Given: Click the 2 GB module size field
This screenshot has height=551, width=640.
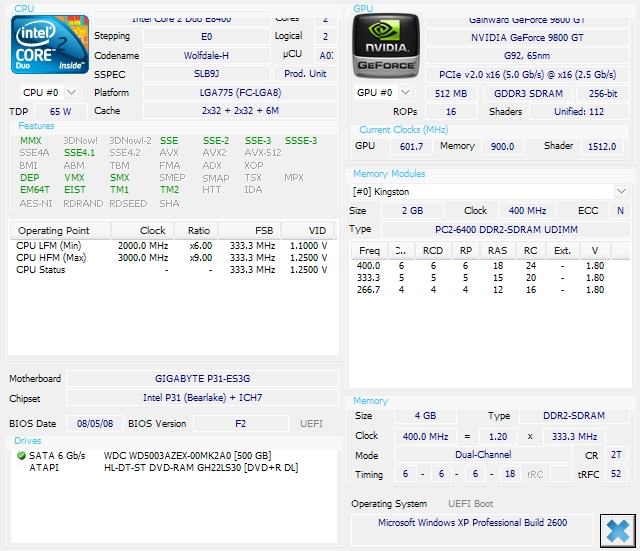Looking at the screenshot, I should [412, 211].
